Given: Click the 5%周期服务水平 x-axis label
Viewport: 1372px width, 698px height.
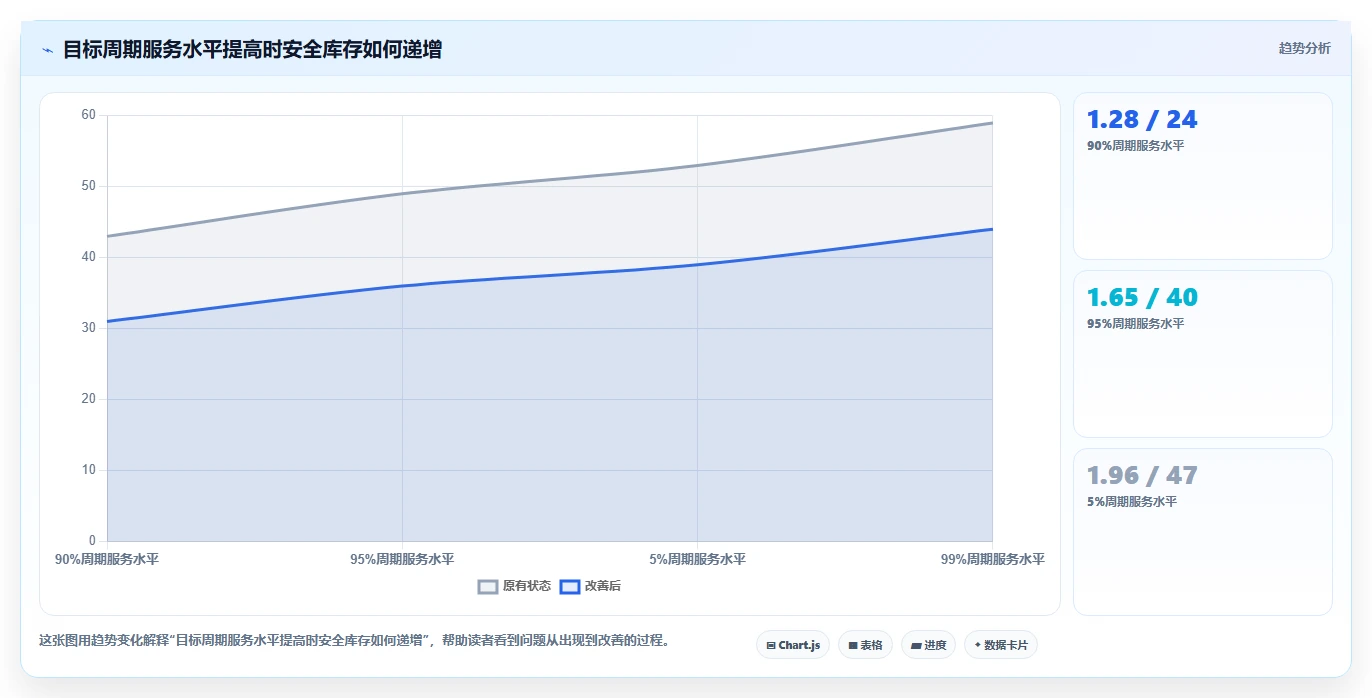Looking at the screenshot, I should click(x=697, y=559).
